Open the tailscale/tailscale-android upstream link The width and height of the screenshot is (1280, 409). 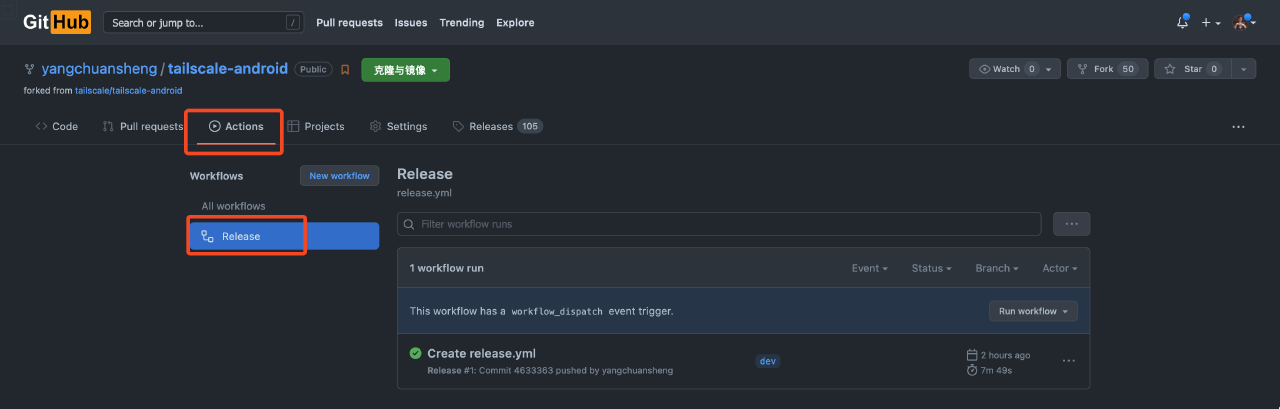pos(128,90)
